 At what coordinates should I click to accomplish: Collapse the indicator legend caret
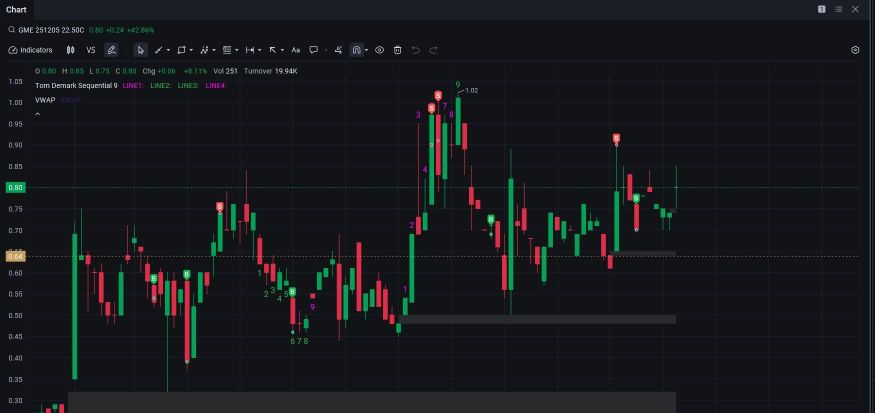point(38,114)
